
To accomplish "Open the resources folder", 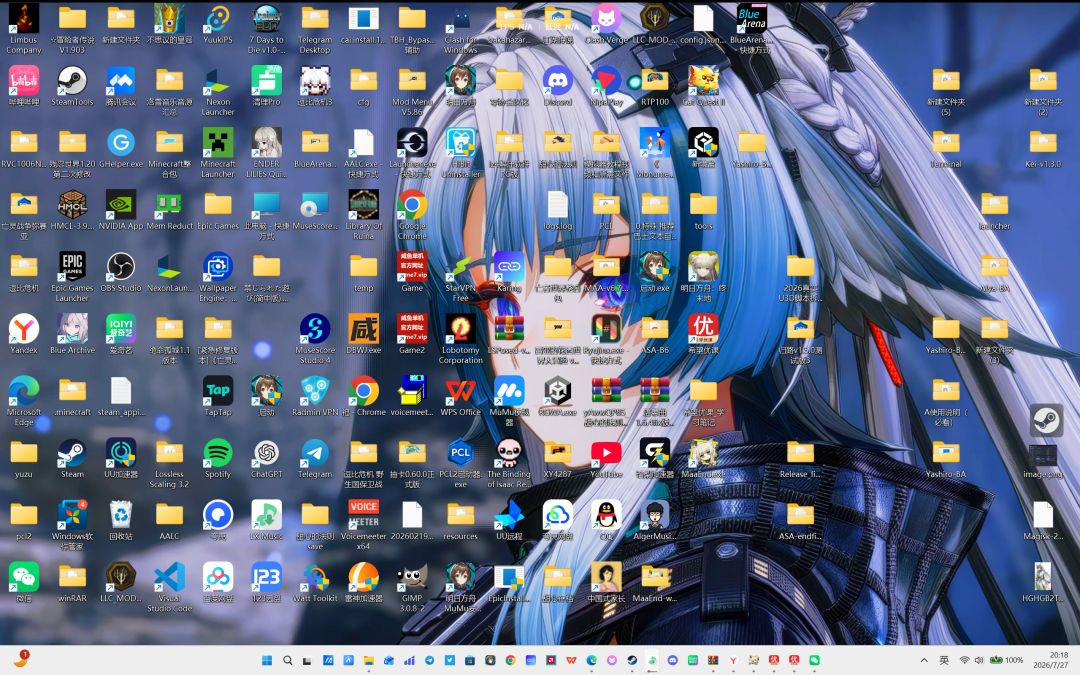I will tap(461, 519).
